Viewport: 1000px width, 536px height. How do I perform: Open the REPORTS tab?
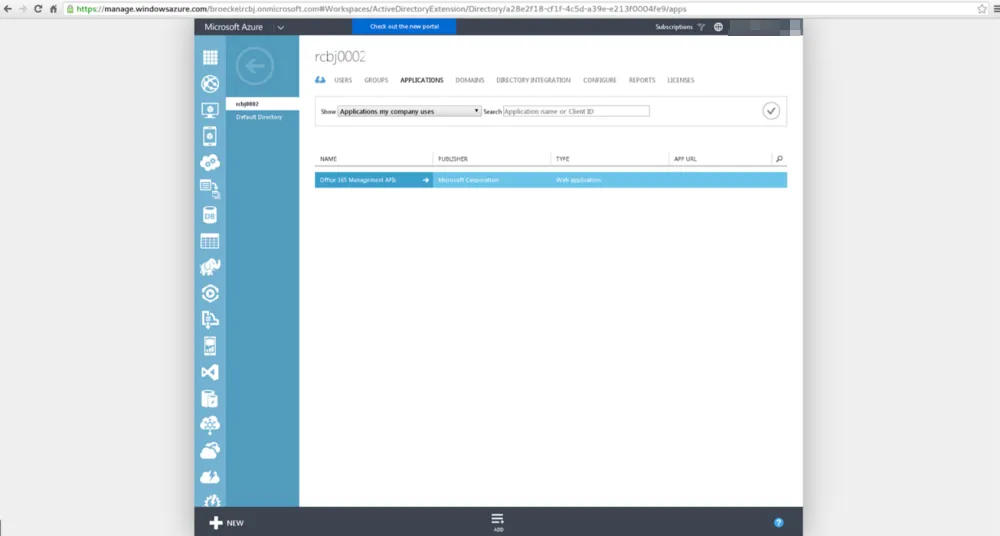click(x=642, y=80)
